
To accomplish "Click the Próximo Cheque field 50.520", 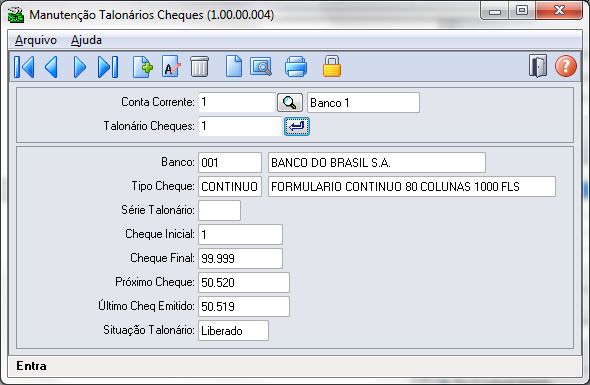I will (244, 283).
